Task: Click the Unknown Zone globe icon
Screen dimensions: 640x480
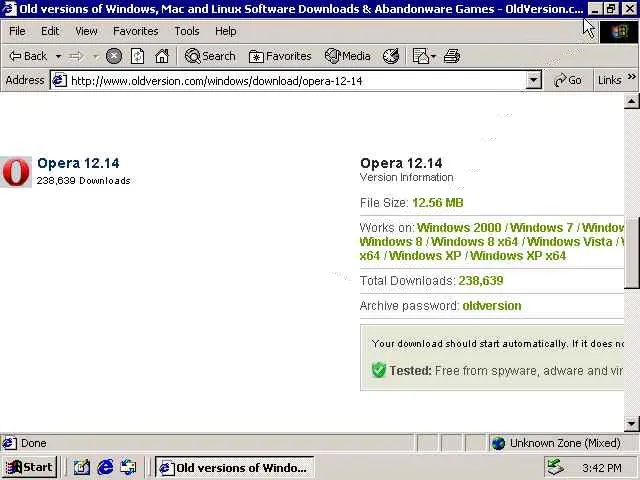Action: click(x=498, y=443)
